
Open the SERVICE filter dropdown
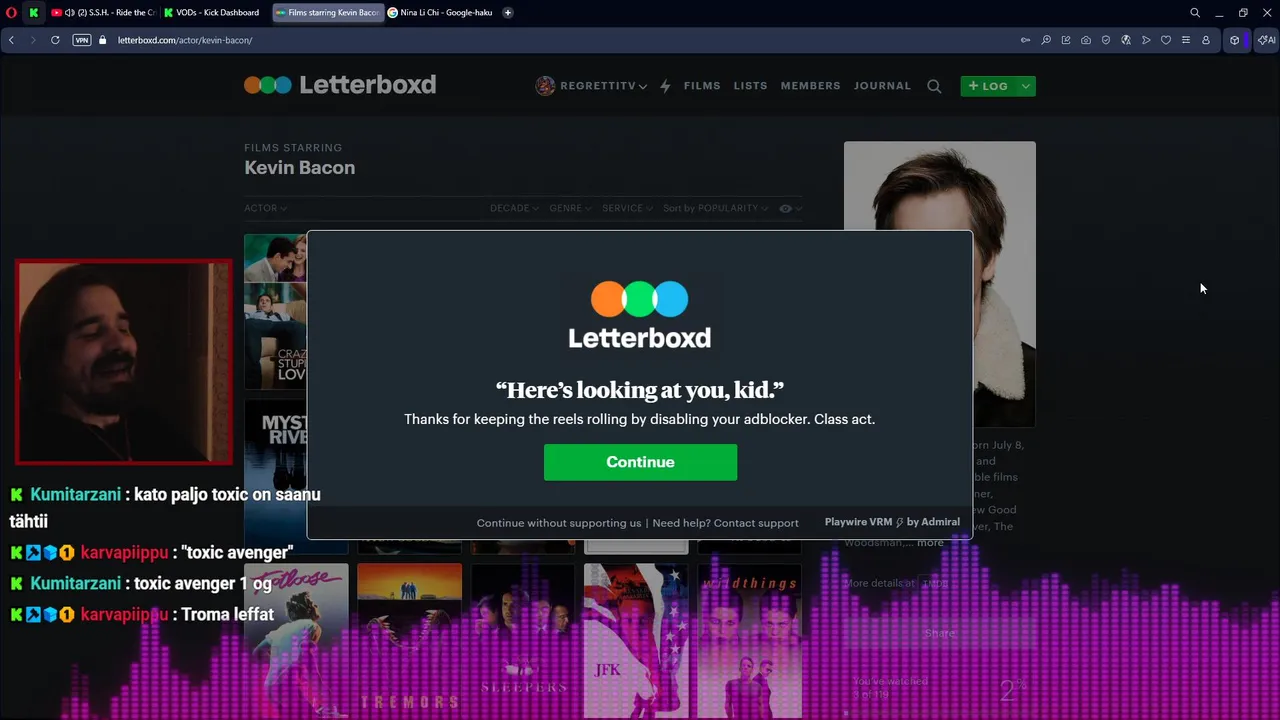627,208
